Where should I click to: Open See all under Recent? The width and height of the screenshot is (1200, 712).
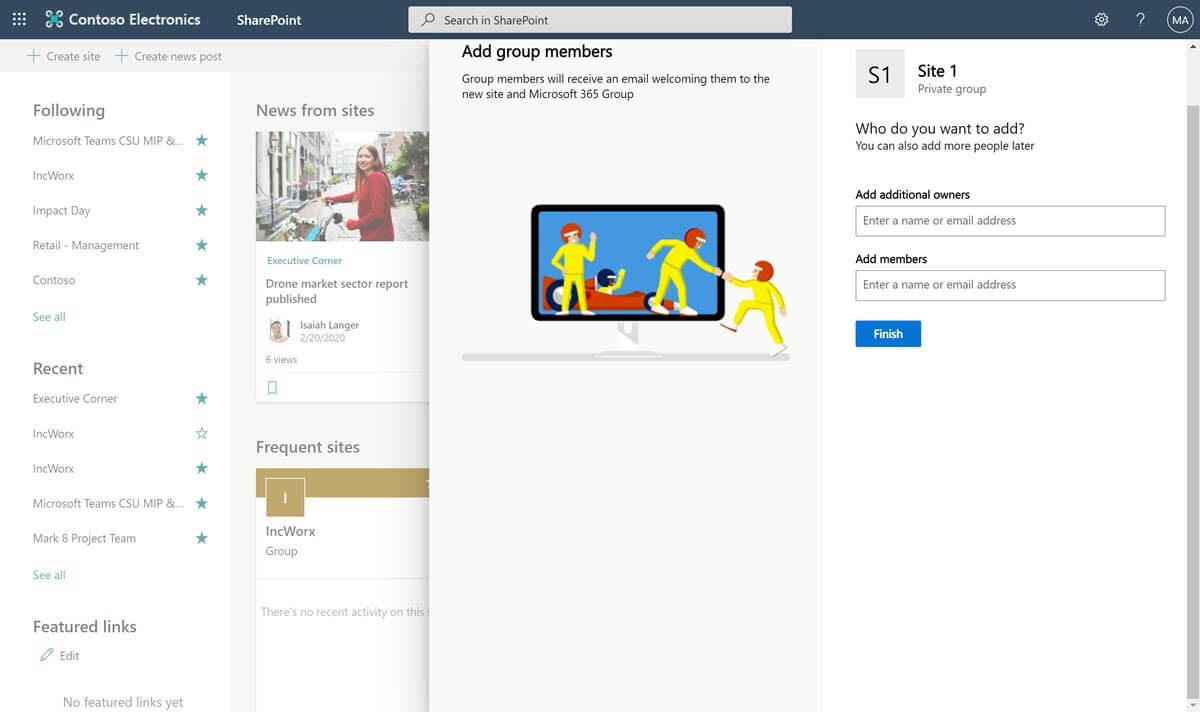(x=49, y=575)
